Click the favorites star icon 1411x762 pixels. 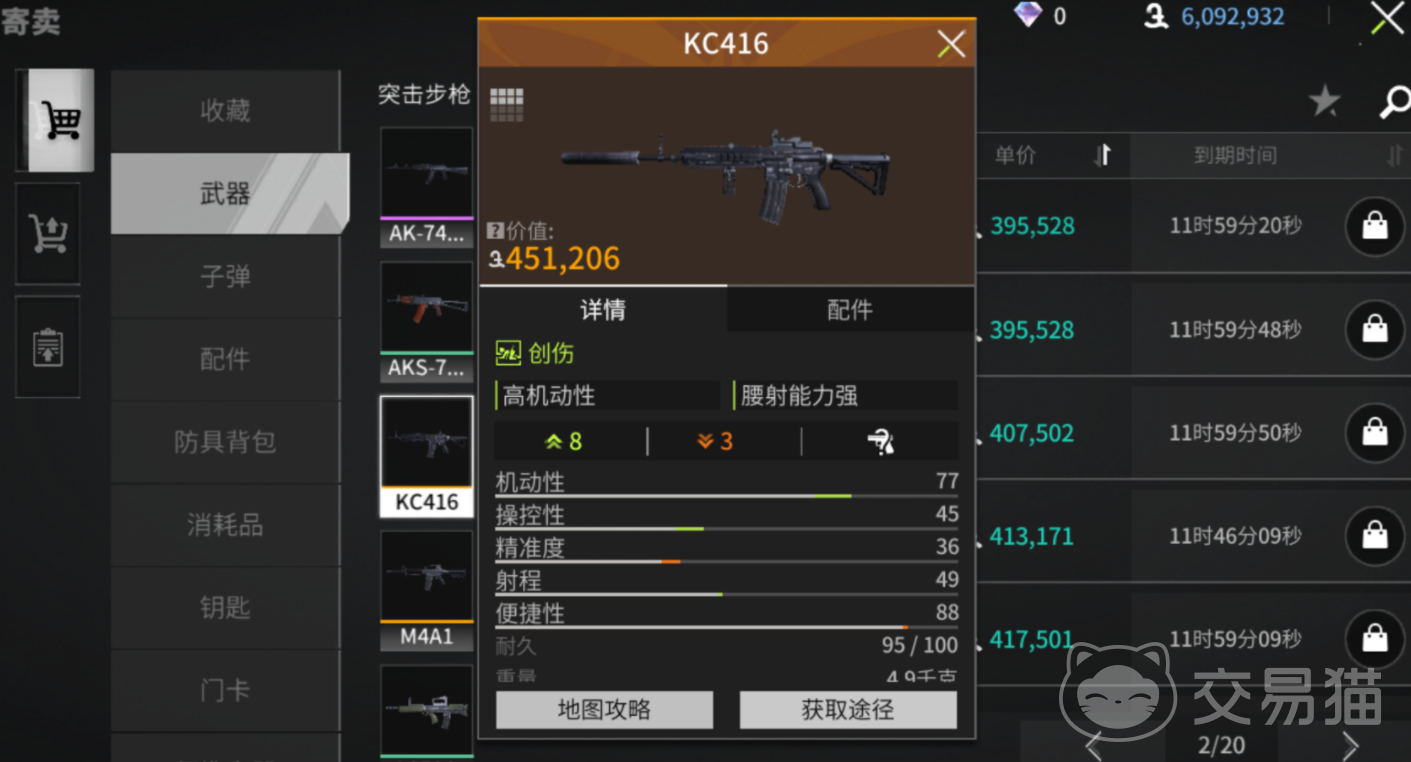point(1324,100)
